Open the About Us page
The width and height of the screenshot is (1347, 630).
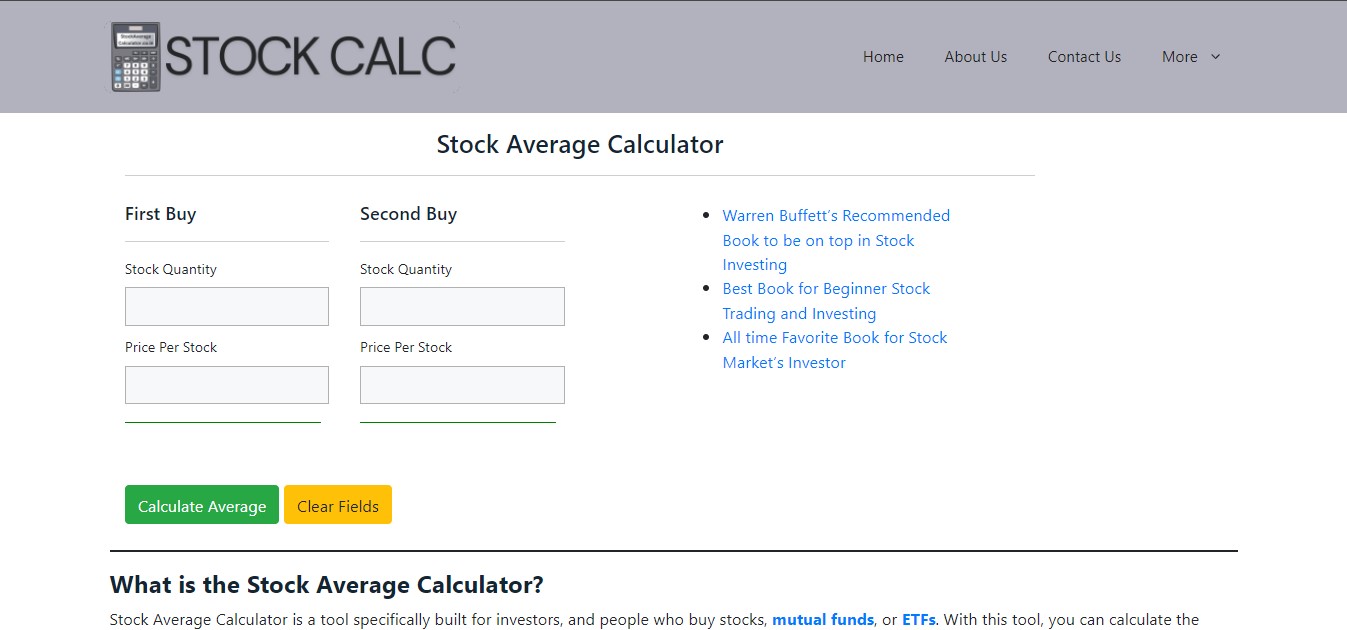pyautogui.click(x=975, y=57)
